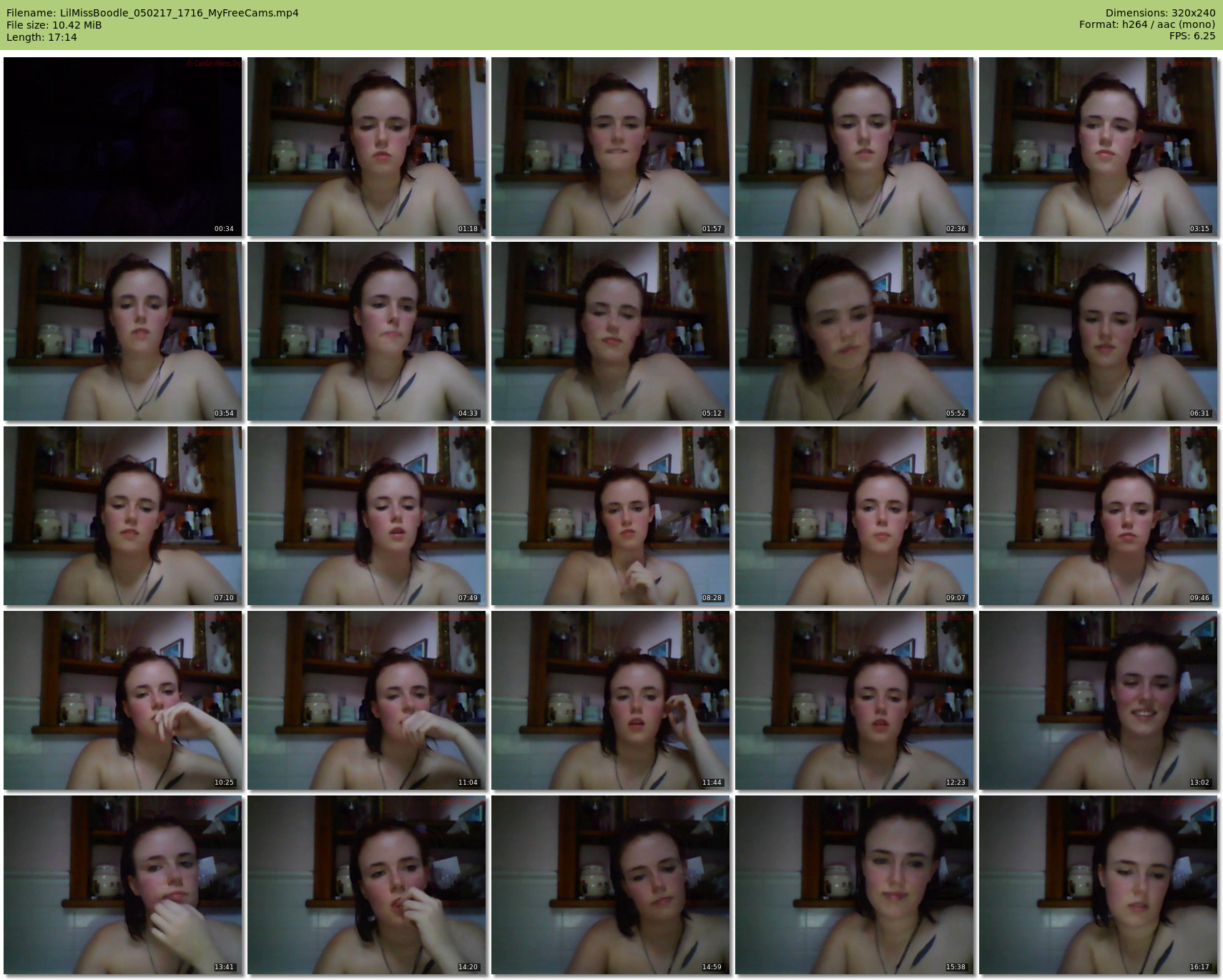Pick the last thumbnail stamped 16:17

(x=1099, y=885)
